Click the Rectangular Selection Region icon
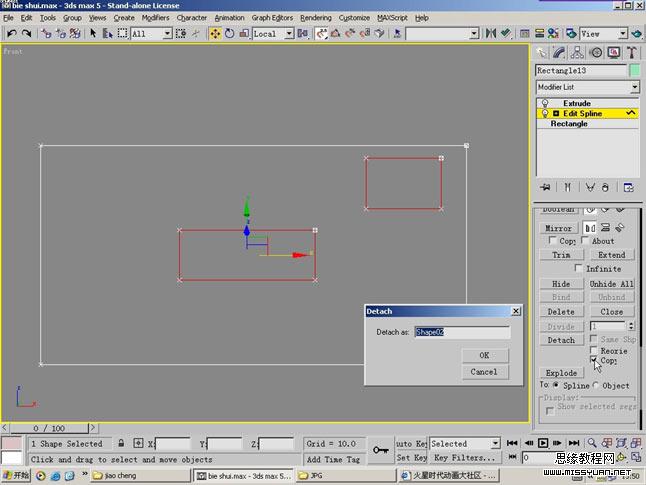Image resolution: width=646 pixels, height=485 pixels. [x=122, y=33]
